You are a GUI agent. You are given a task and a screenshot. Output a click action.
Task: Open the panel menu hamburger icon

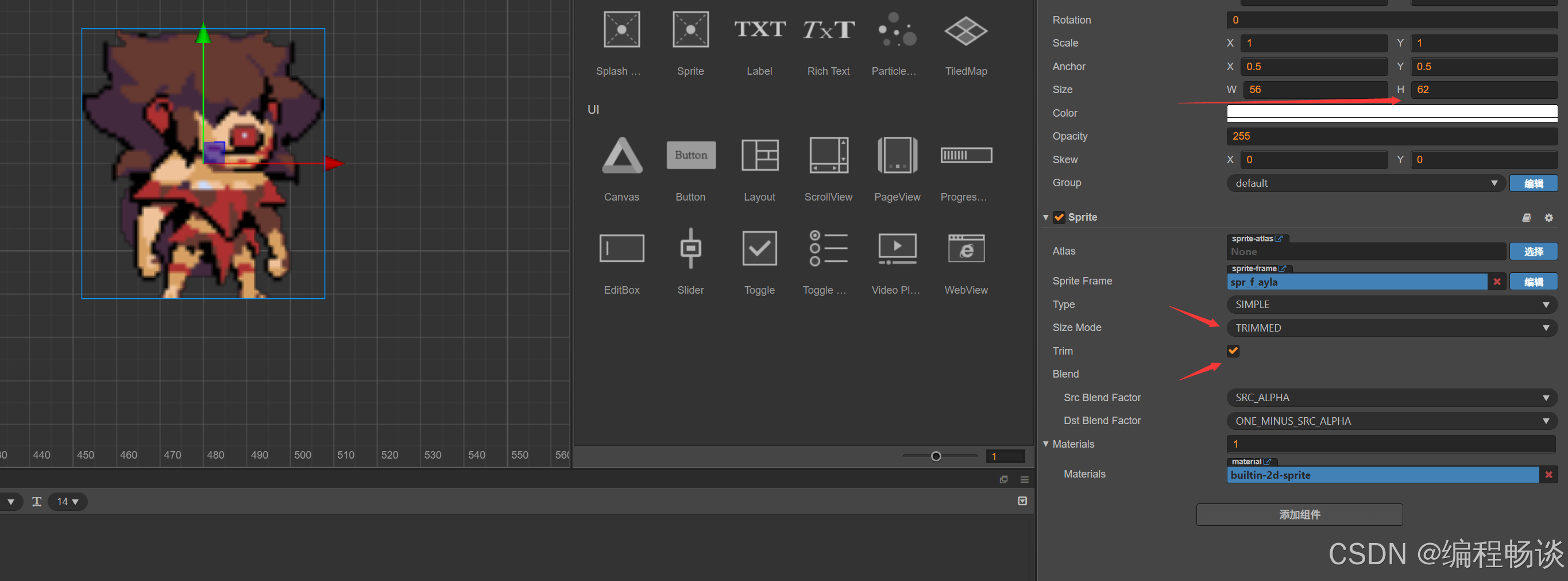click(1024, 479)
